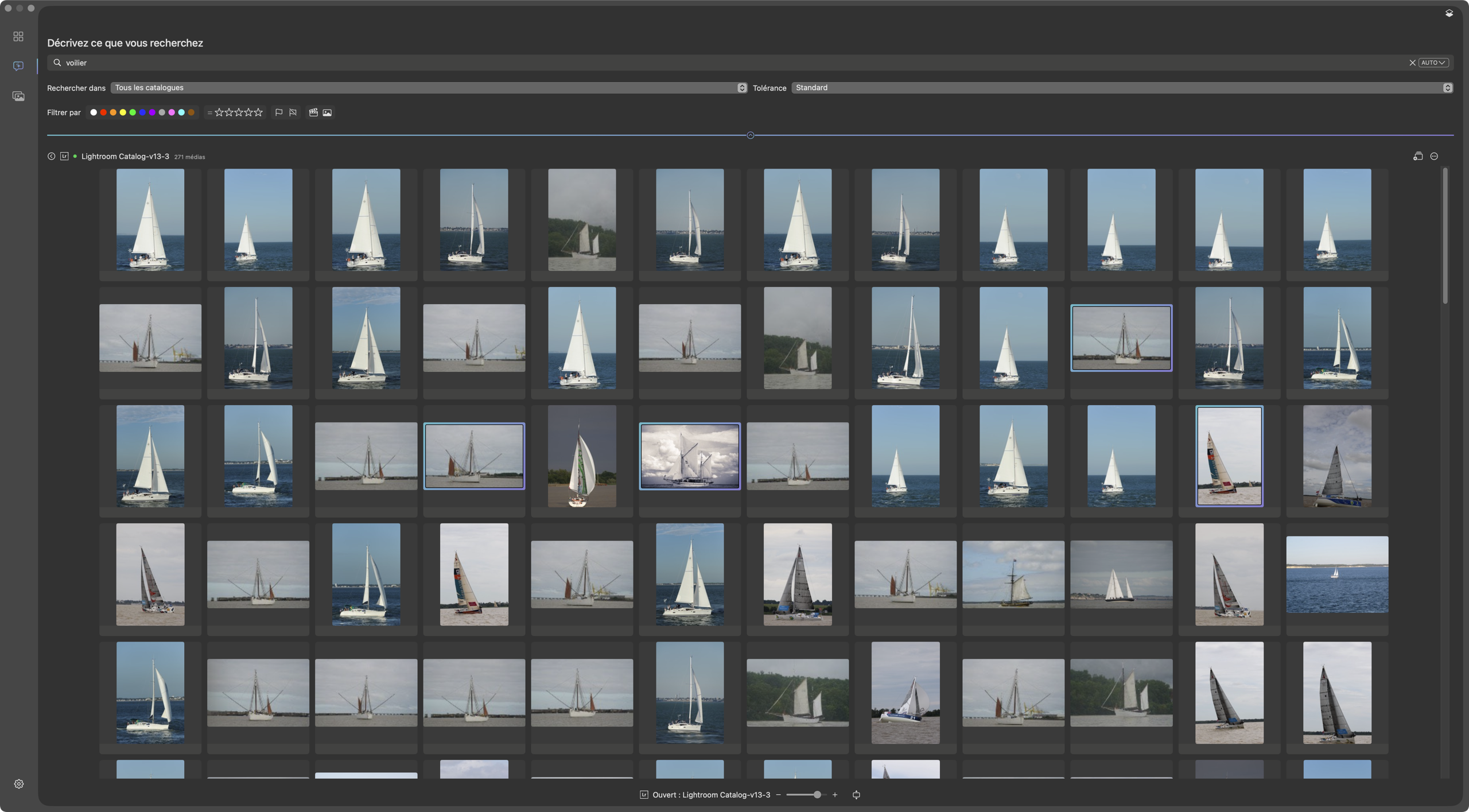The image size is (1469, 812).
Task: Click the Lr icon next to catalog name
Action: tap(64, 156)
